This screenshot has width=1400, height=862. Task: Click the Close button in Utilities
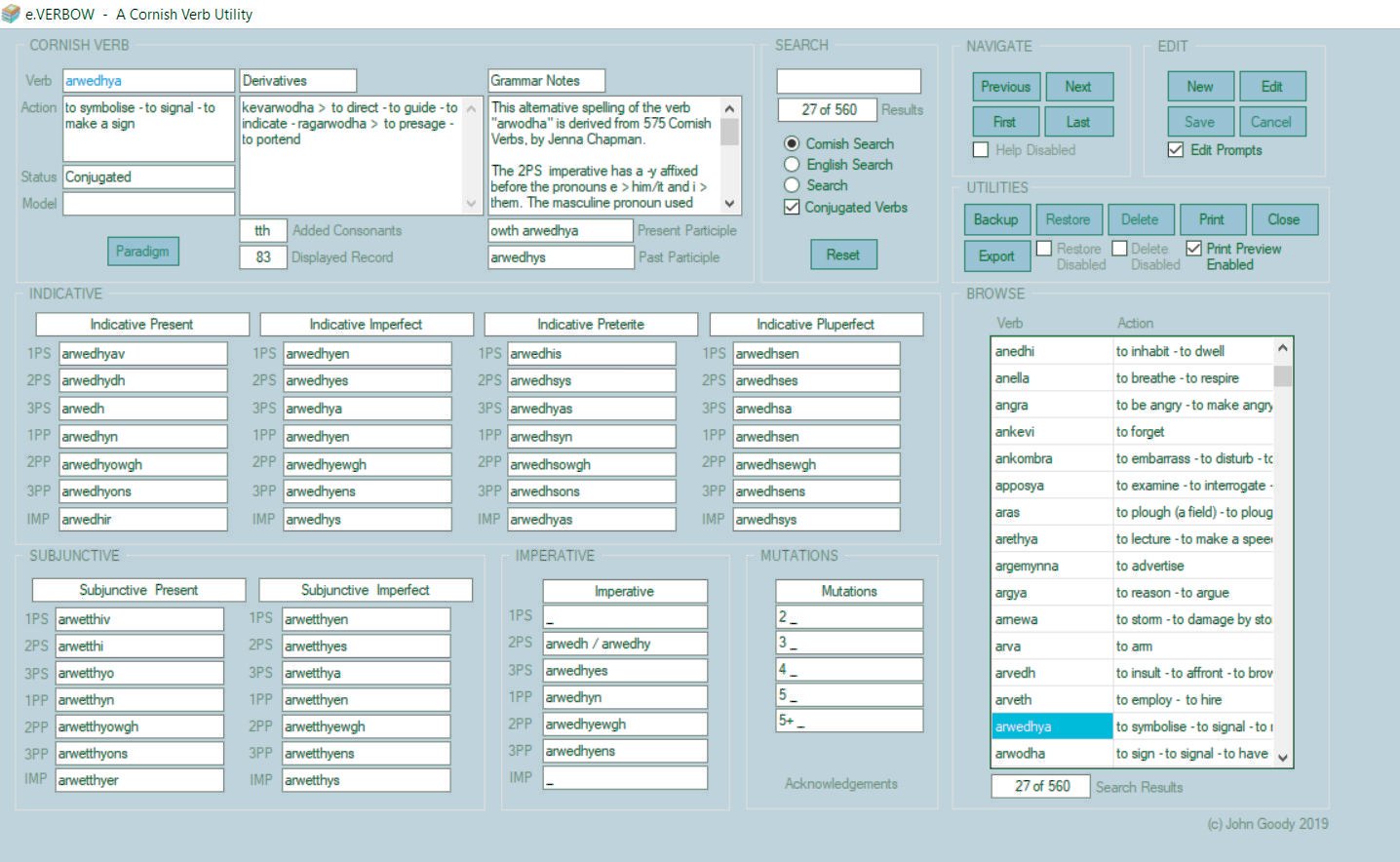coord(1285,219)
